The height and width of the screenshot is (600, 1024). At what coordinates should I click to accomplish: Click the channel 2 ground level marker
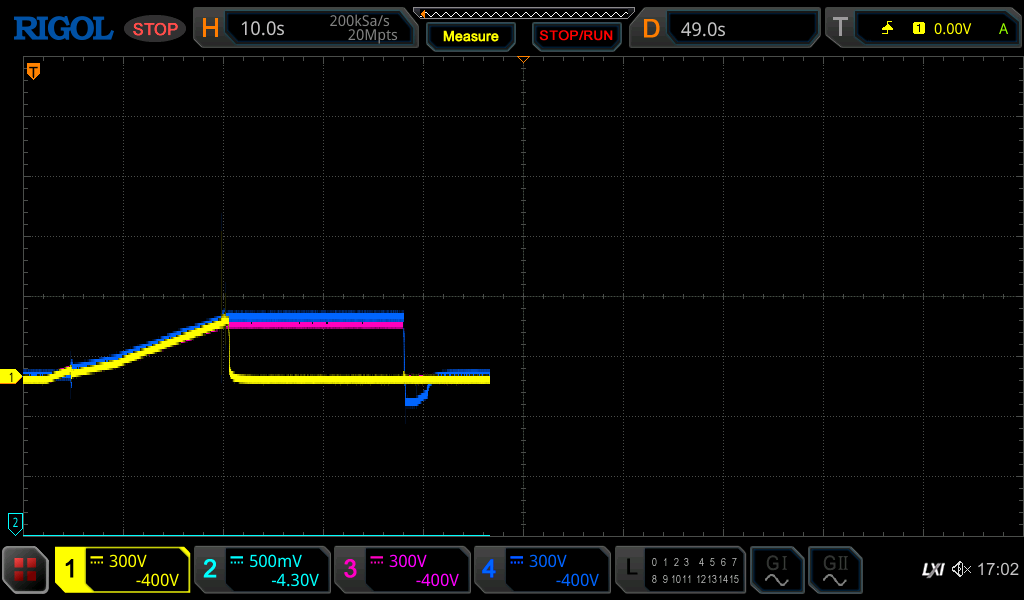pos(15,522)
